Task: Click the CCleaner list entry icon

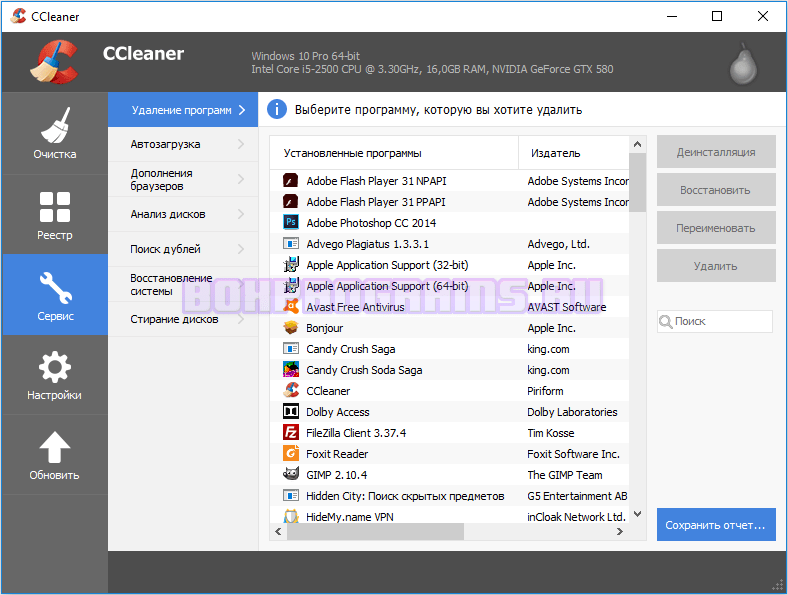Action: (x=290, y=390)
